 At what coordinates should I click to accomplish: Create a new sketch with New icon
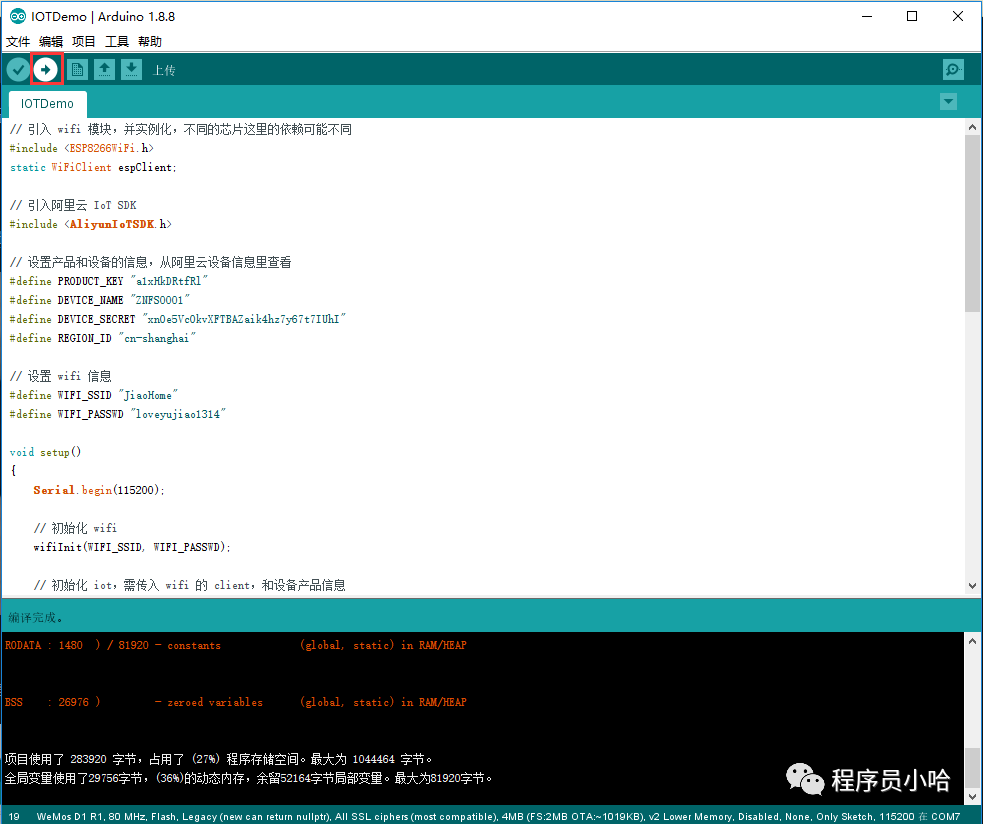pyautogui.click(x=77, y=69)
